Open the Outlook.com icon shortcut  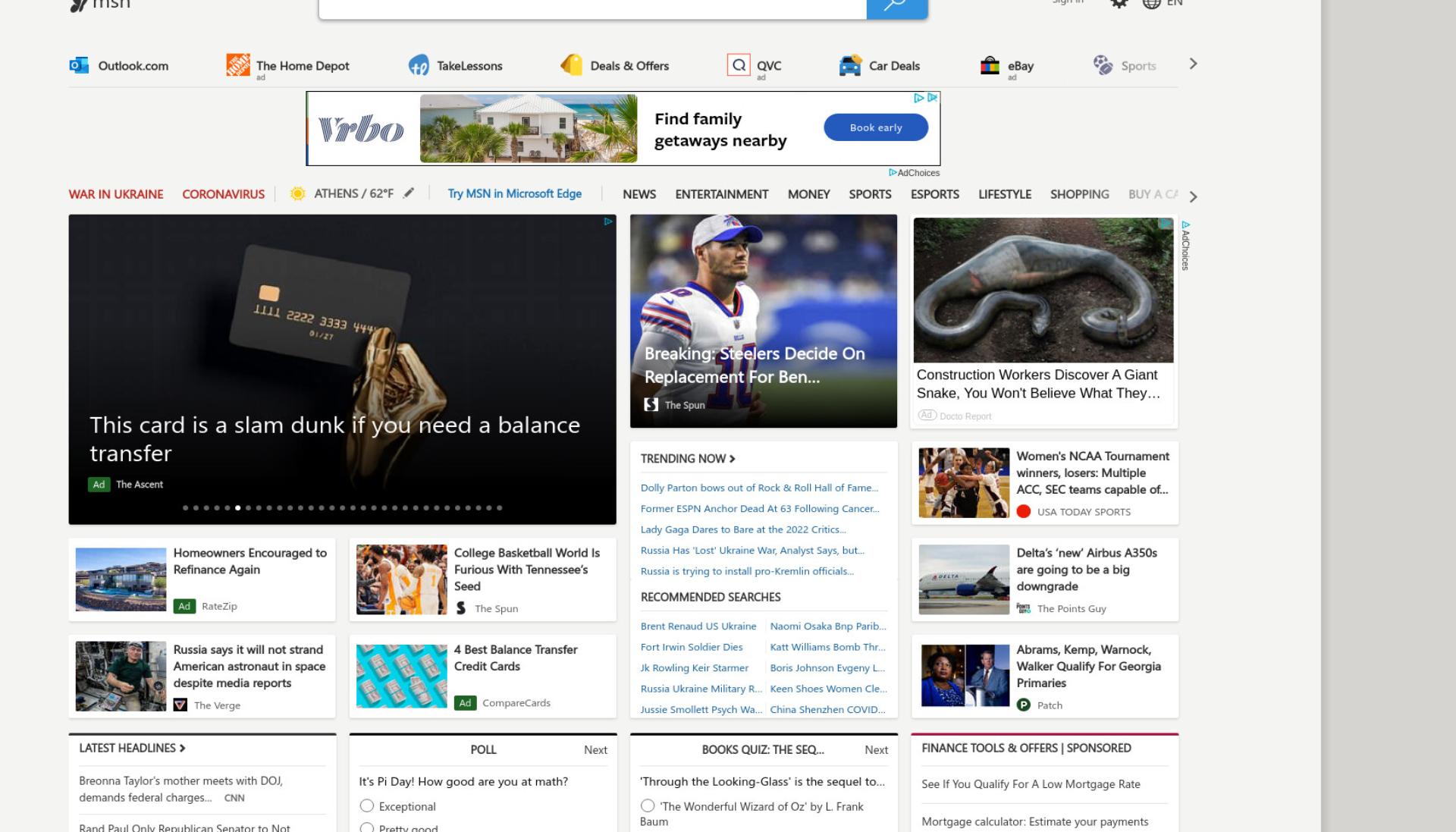[79, 65]
